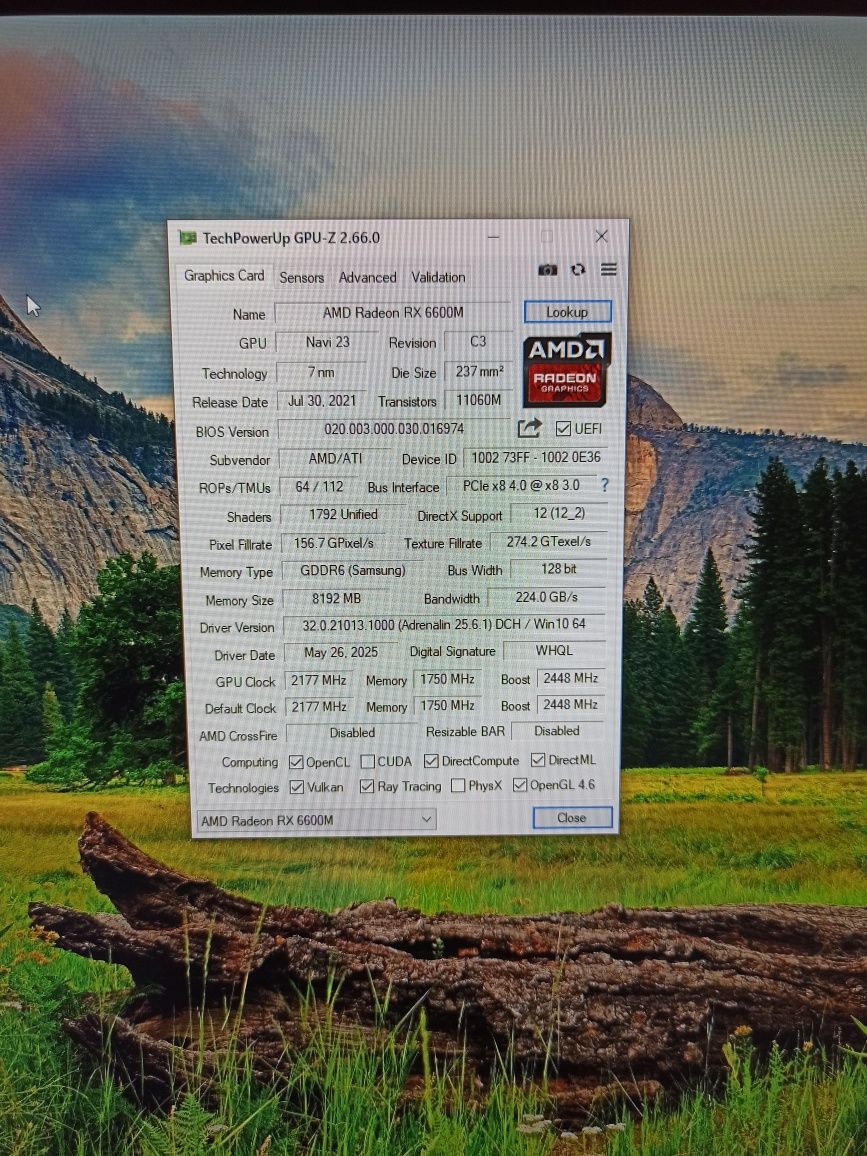Click the Die Size value 237 mm²
Viewport: 867px width, 1156px height.
(x=478, y=372)
